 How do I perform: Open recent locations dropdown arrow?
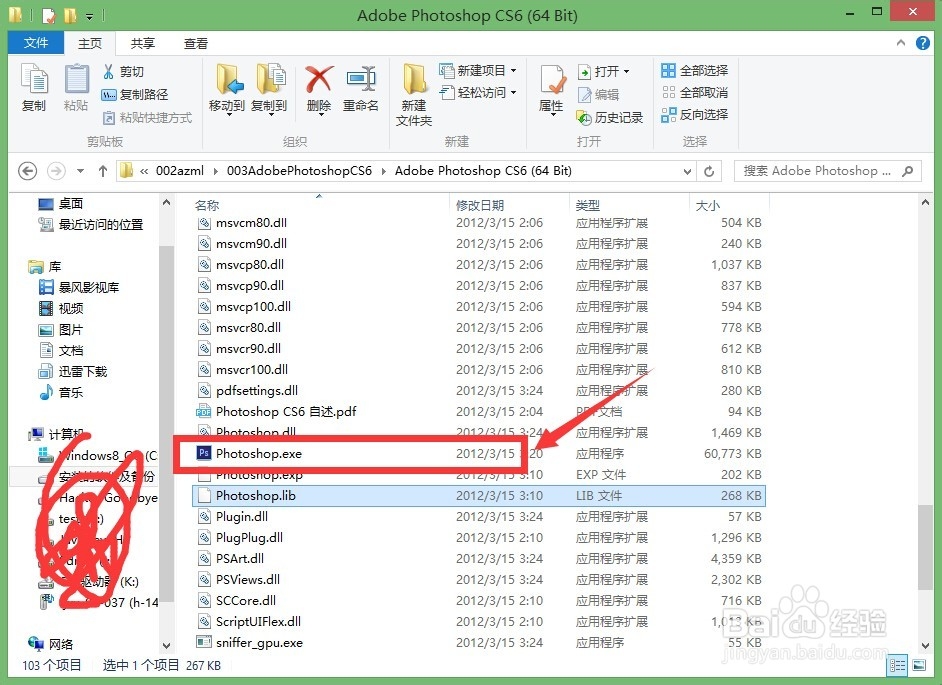(81, 171)
